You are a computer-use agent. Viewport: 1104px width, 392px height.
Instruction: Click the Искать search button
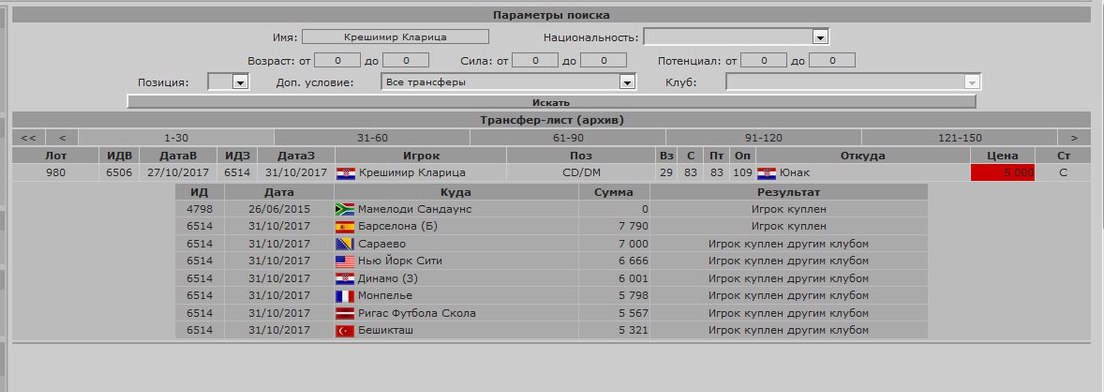[x=551, y=102]
